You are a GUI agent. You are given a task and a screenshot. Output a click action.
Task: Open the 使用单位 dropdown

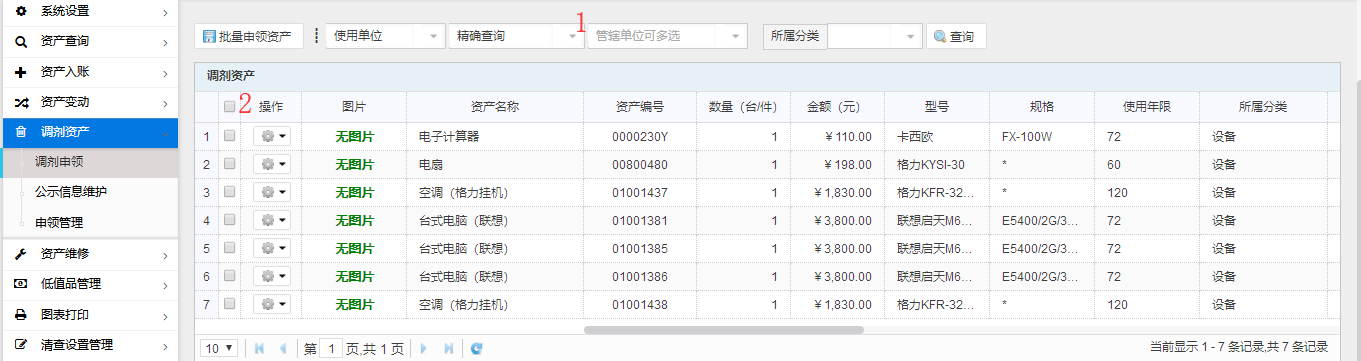(385, 36)
